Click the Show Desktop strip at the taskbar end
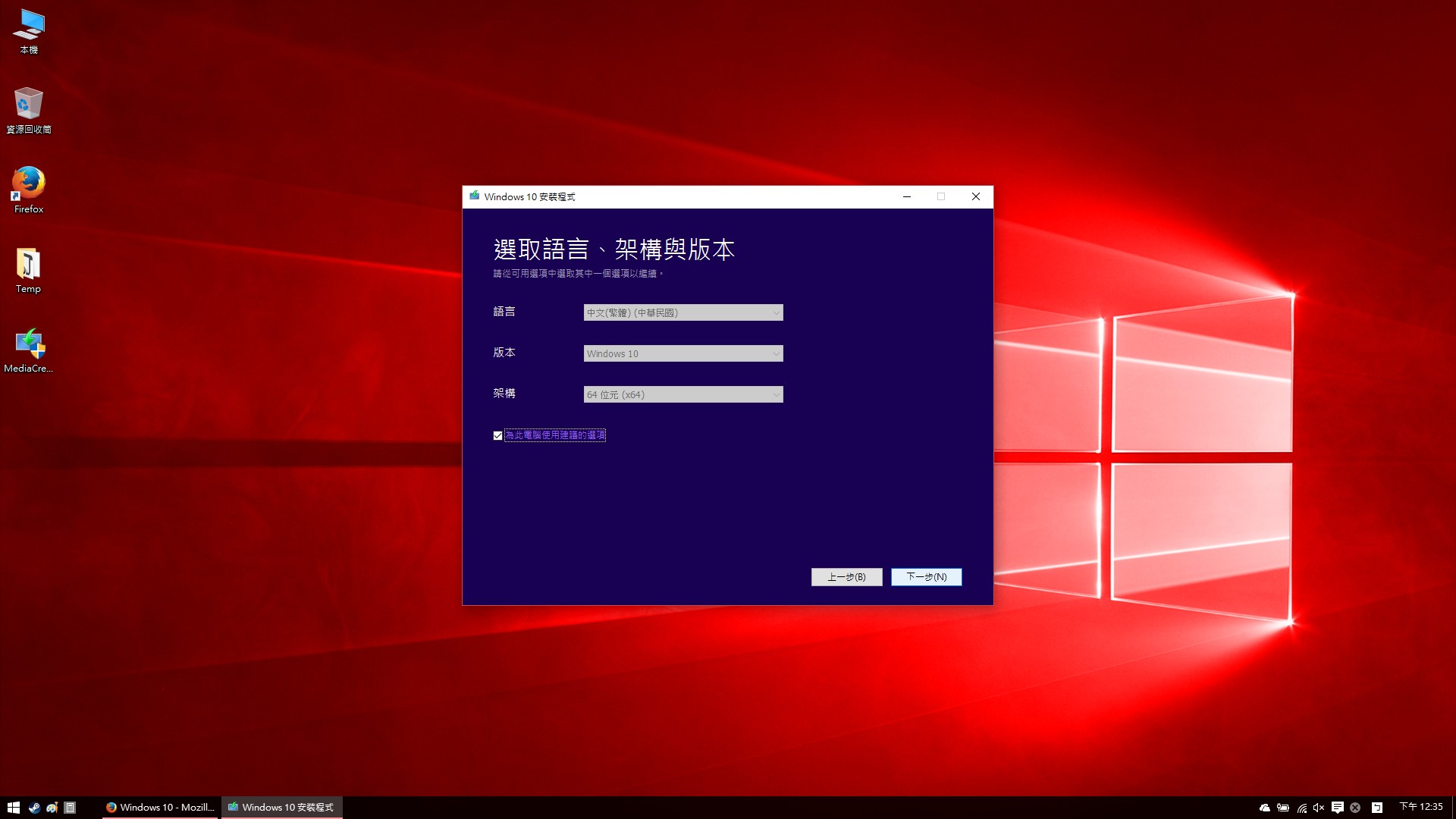 [1453, 808]
